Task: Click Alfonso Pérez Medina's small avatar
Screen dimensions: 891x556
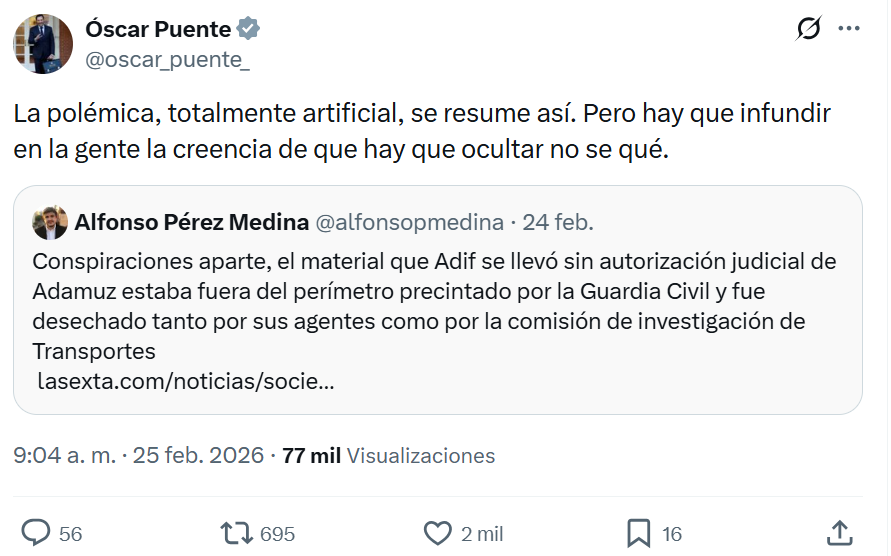Action: coord(50,222)
